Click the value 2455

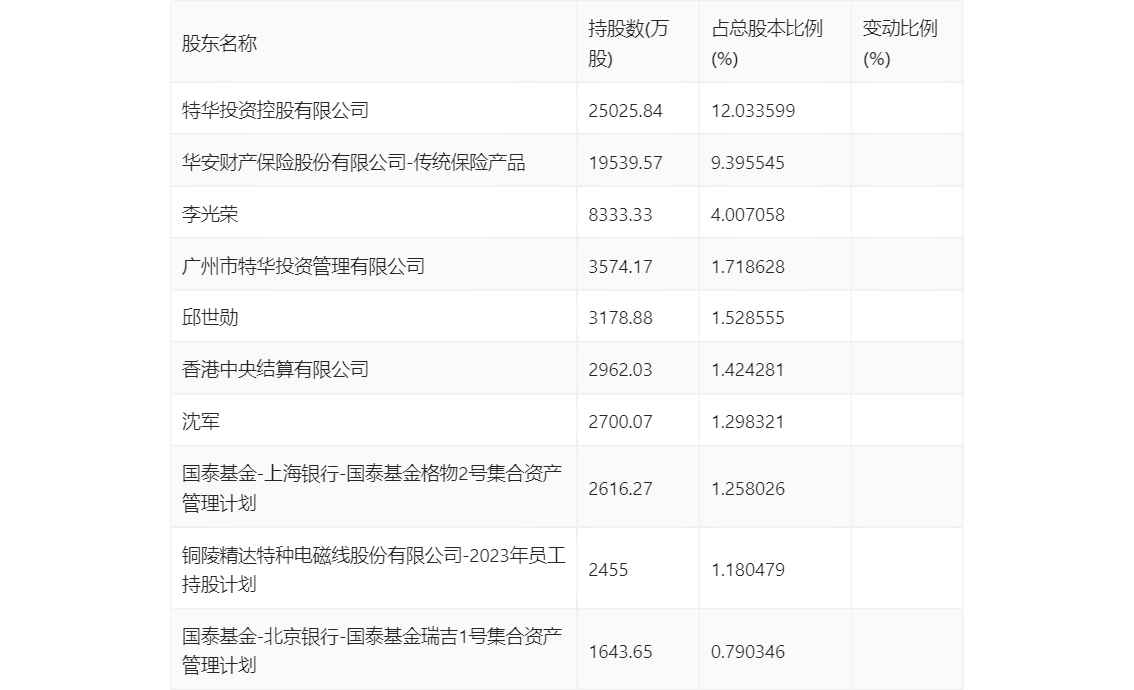tap(608, 570)
